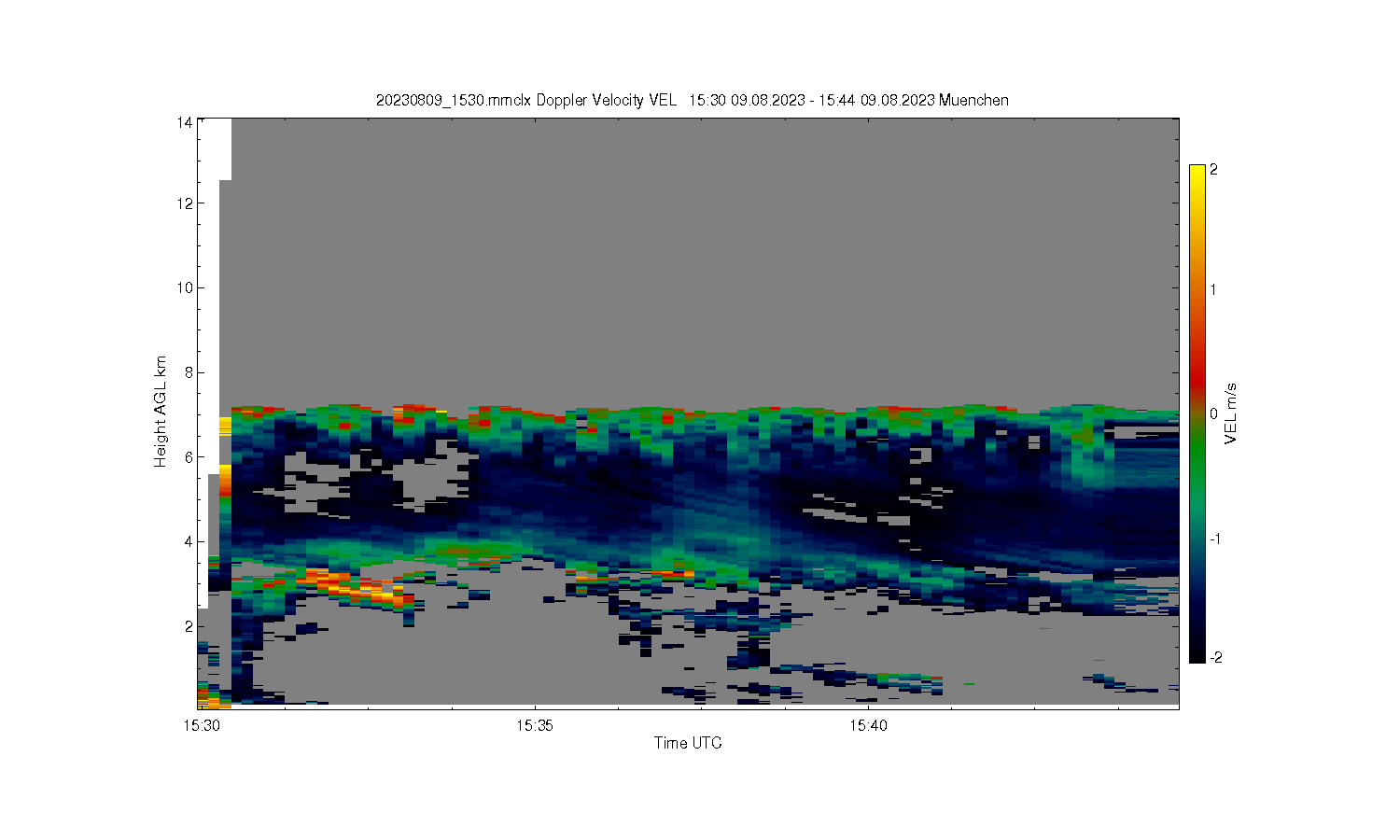Screen dimensions: 1400x840
Task: Click the 'VEL m/s' colorbar label
Action: 1231,413
